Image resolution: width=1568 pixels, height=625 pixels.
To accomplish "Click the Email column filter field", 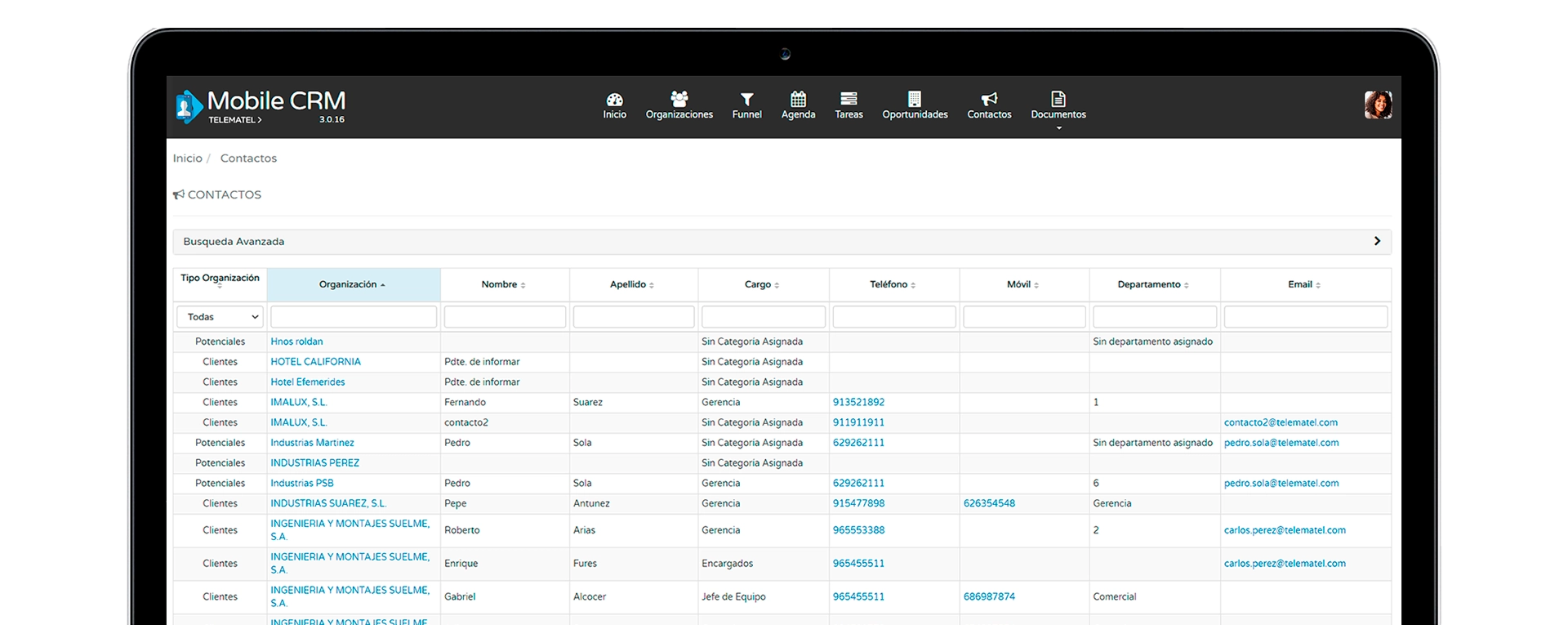I will click(x=1305, y=317).
